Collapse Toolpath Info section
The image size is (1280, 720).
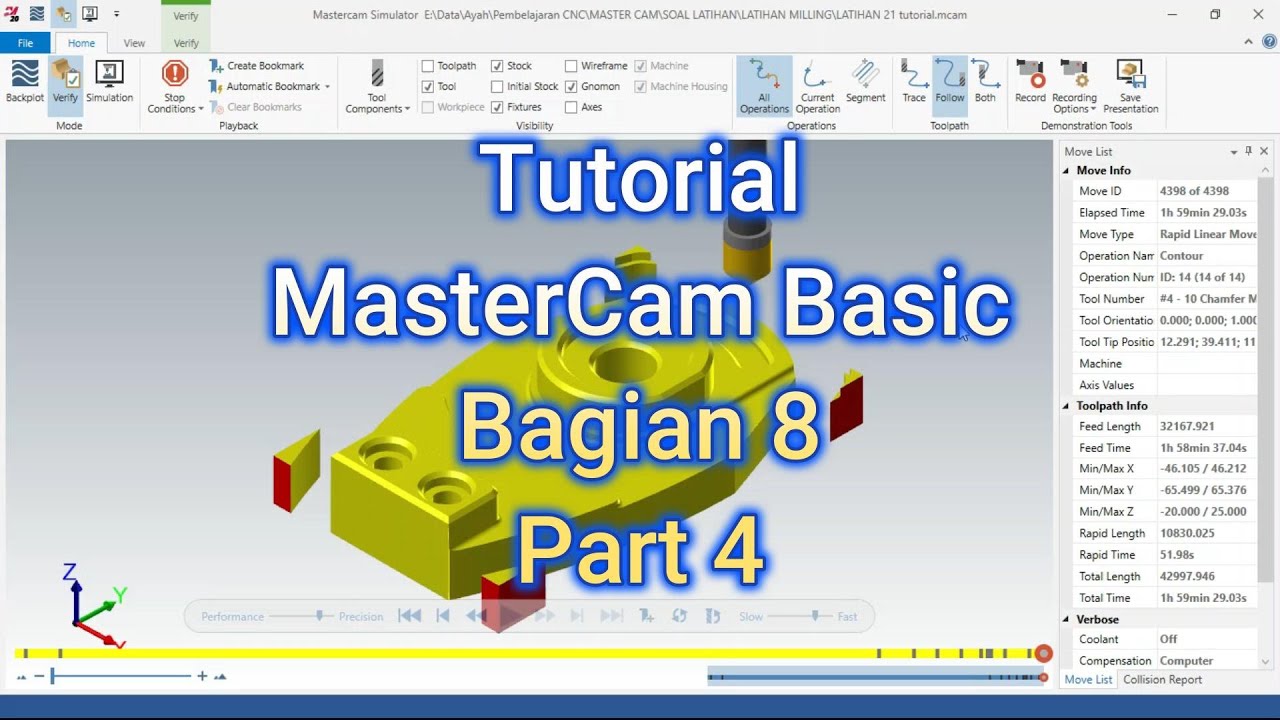[1066, 406]
